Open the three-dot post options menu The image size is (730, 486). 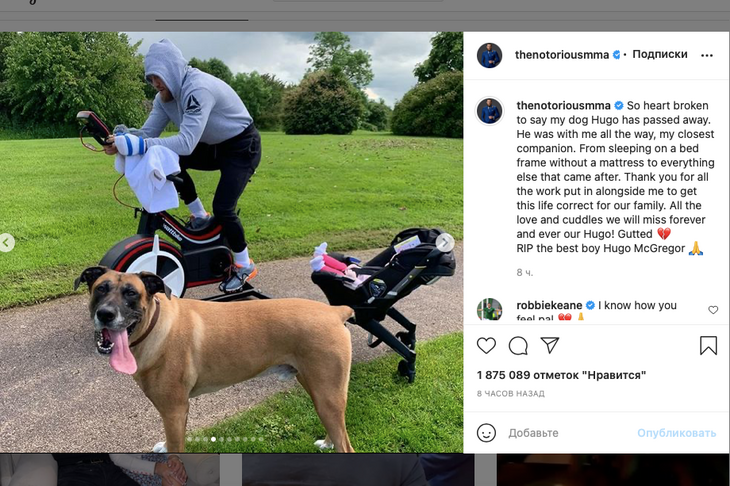pos(707,55)
